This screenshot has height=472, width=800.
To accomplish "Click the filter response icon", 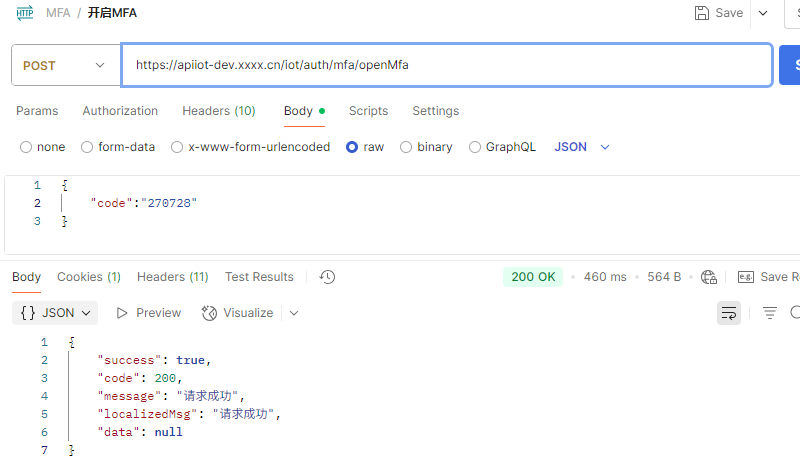I will 770,313.
